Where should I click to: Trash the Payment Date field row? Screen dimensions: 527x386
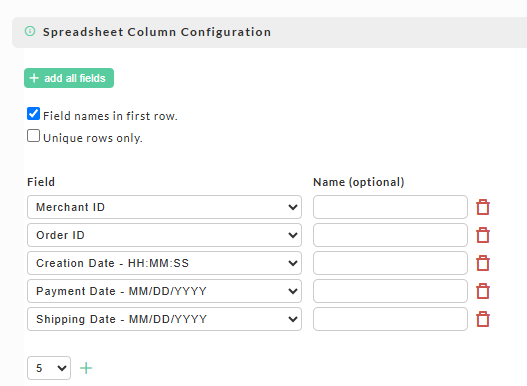click(483, 291)
